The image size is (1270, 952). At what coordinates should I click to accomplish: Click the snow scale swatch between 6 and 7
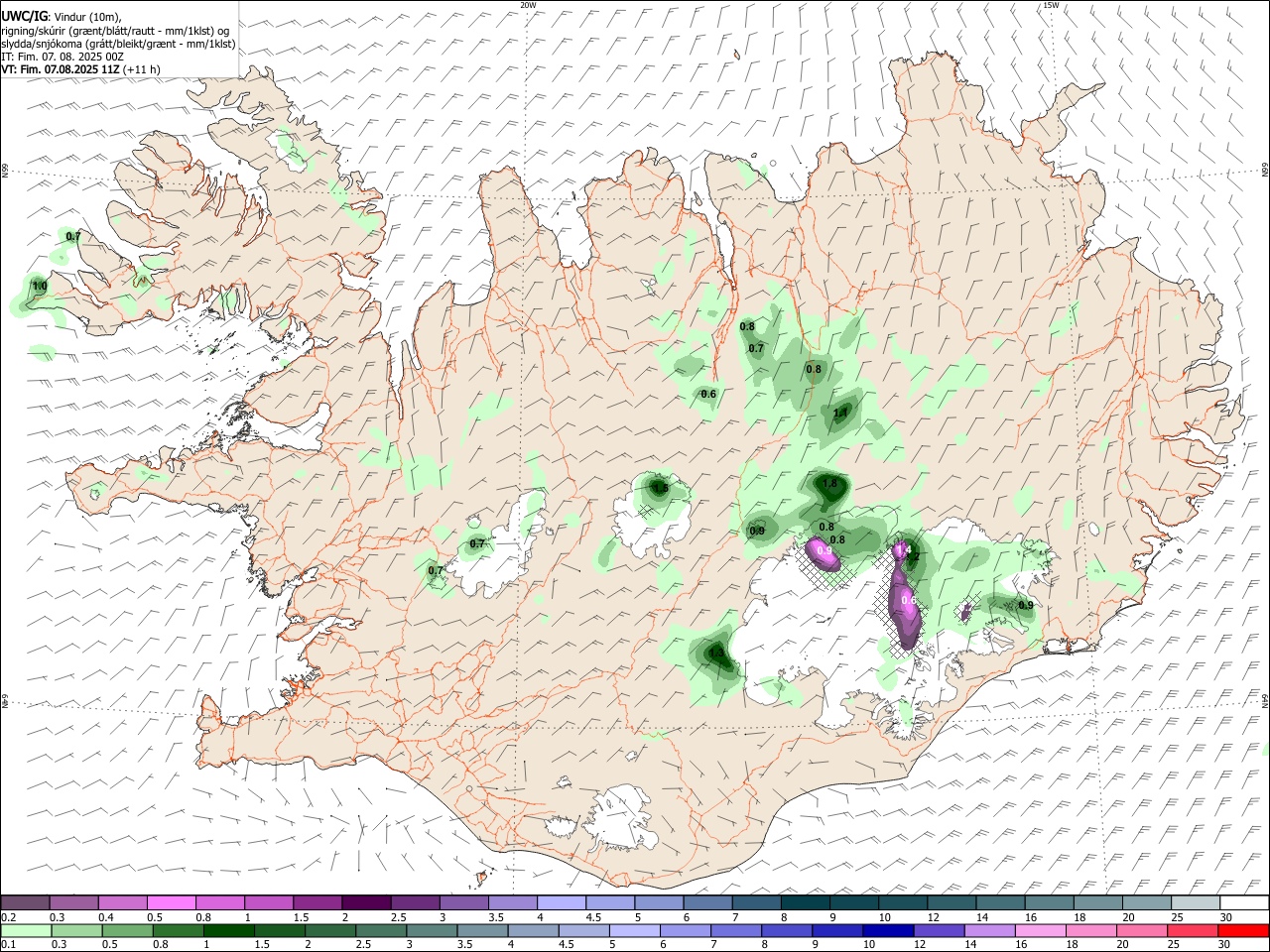708,902
